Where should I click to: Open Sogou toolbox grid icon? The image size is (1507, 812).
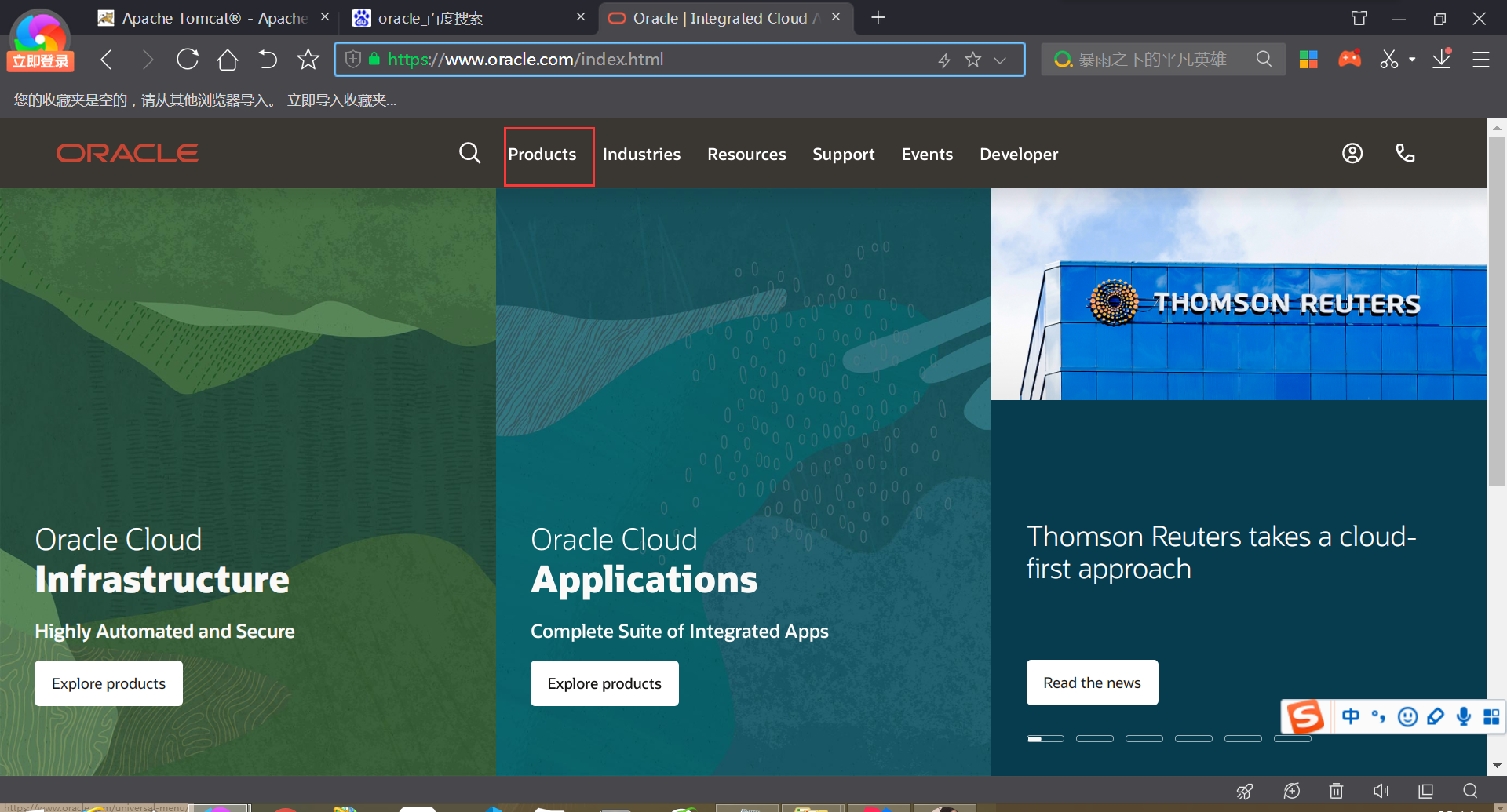point(1491,716)
